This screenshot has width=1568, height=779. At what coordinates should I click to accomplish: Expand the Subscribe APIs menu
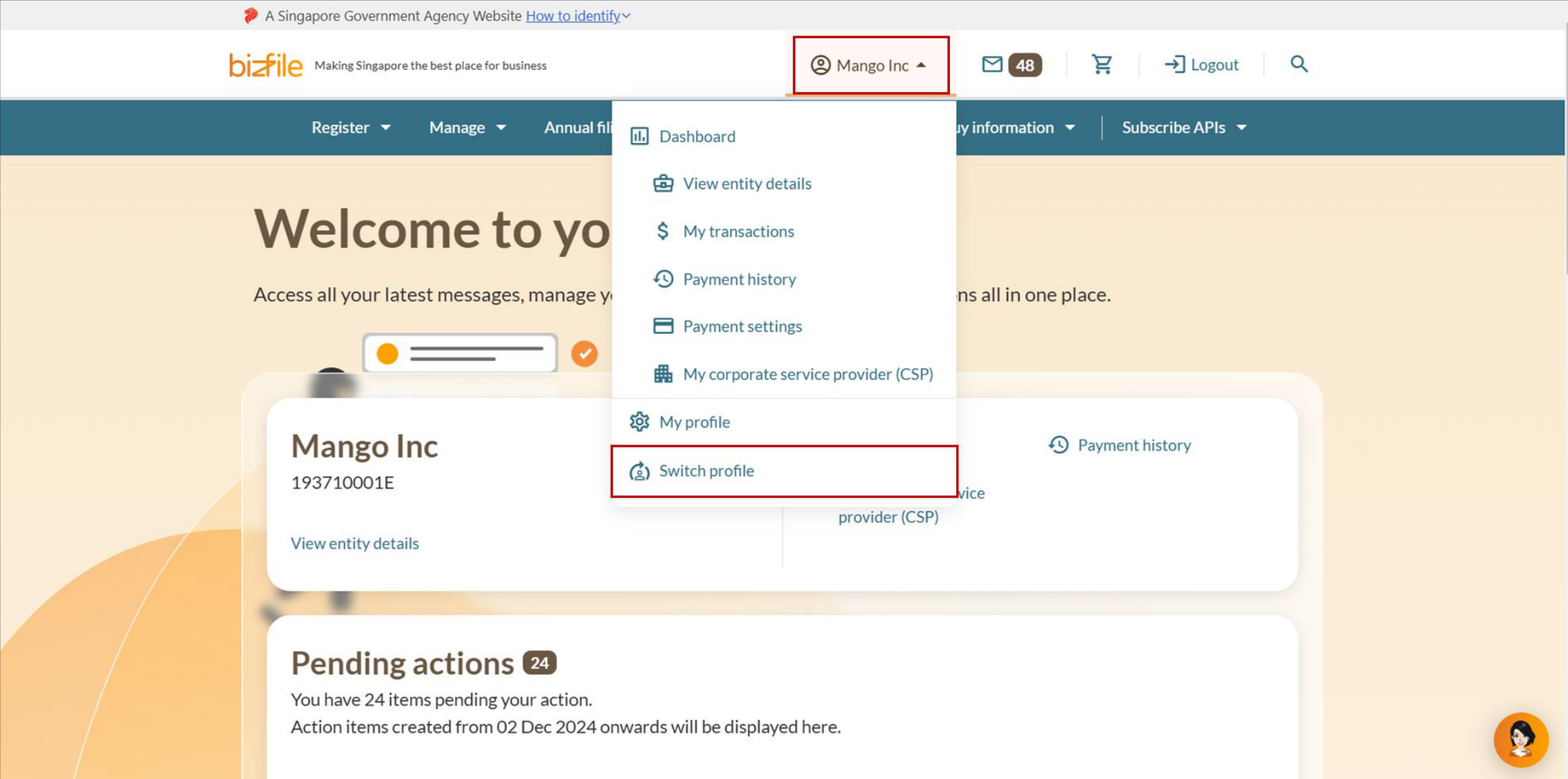[x=1184, y=128]
